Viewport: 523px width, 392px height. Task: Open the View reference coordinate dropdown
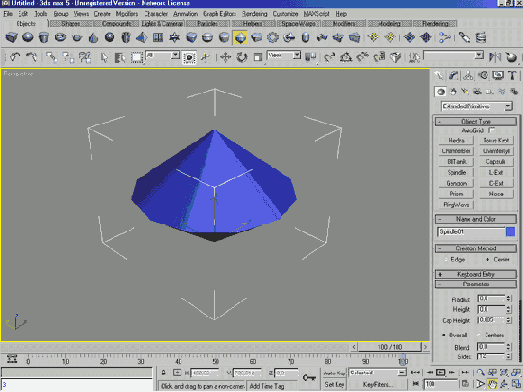pyautogui.click(x=284, y=56)
